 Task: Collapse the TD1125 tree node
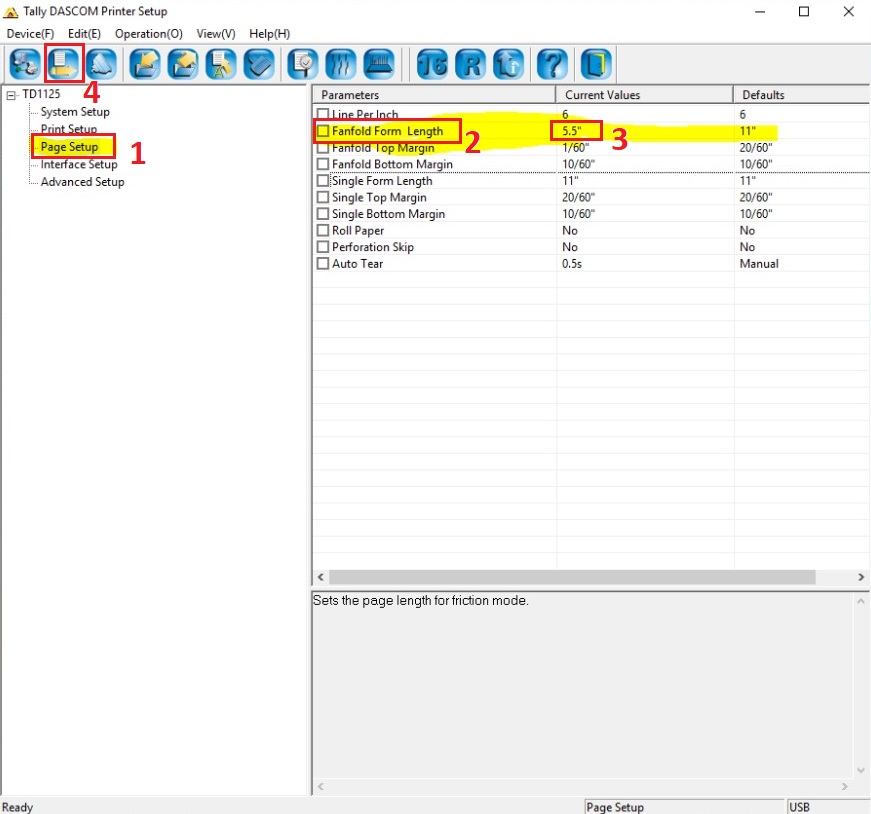(11, 96)
